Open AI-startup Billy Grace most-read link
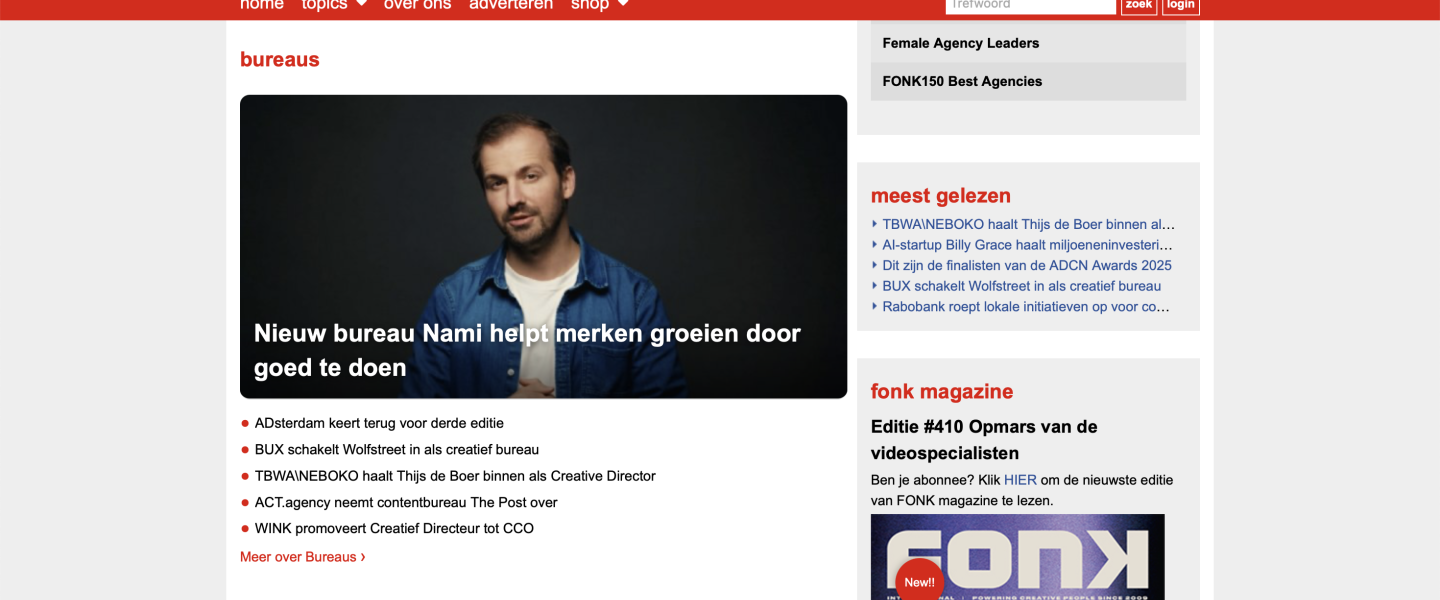The height and width of the screenshot is (600, 1440). click(1027, 245)
